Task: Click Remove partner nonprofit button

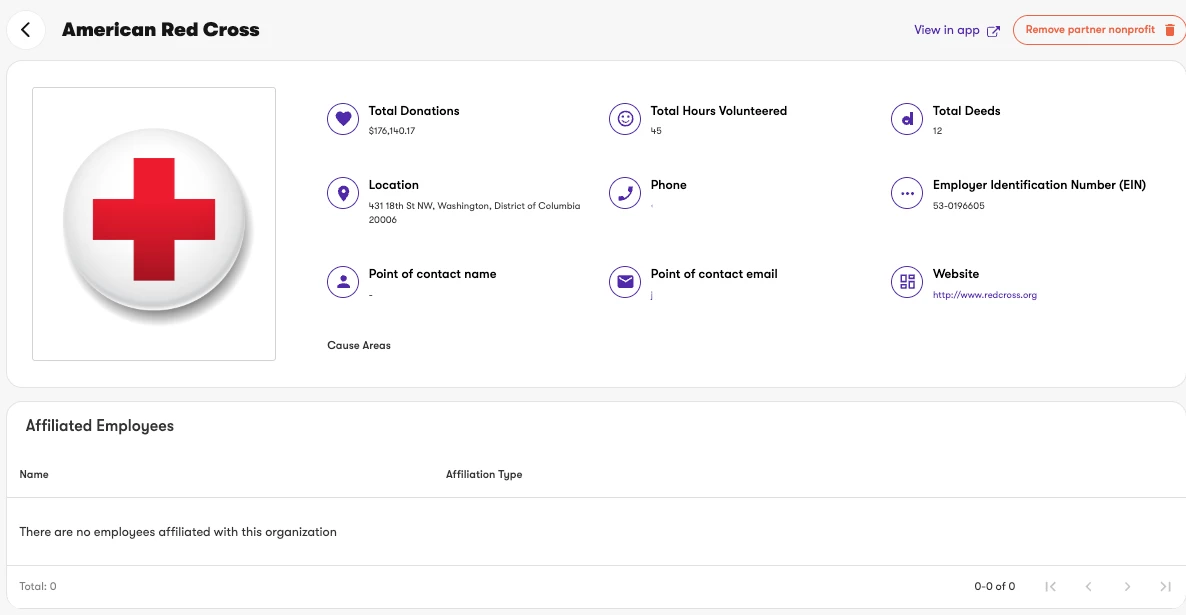Action: point(1099,30)
